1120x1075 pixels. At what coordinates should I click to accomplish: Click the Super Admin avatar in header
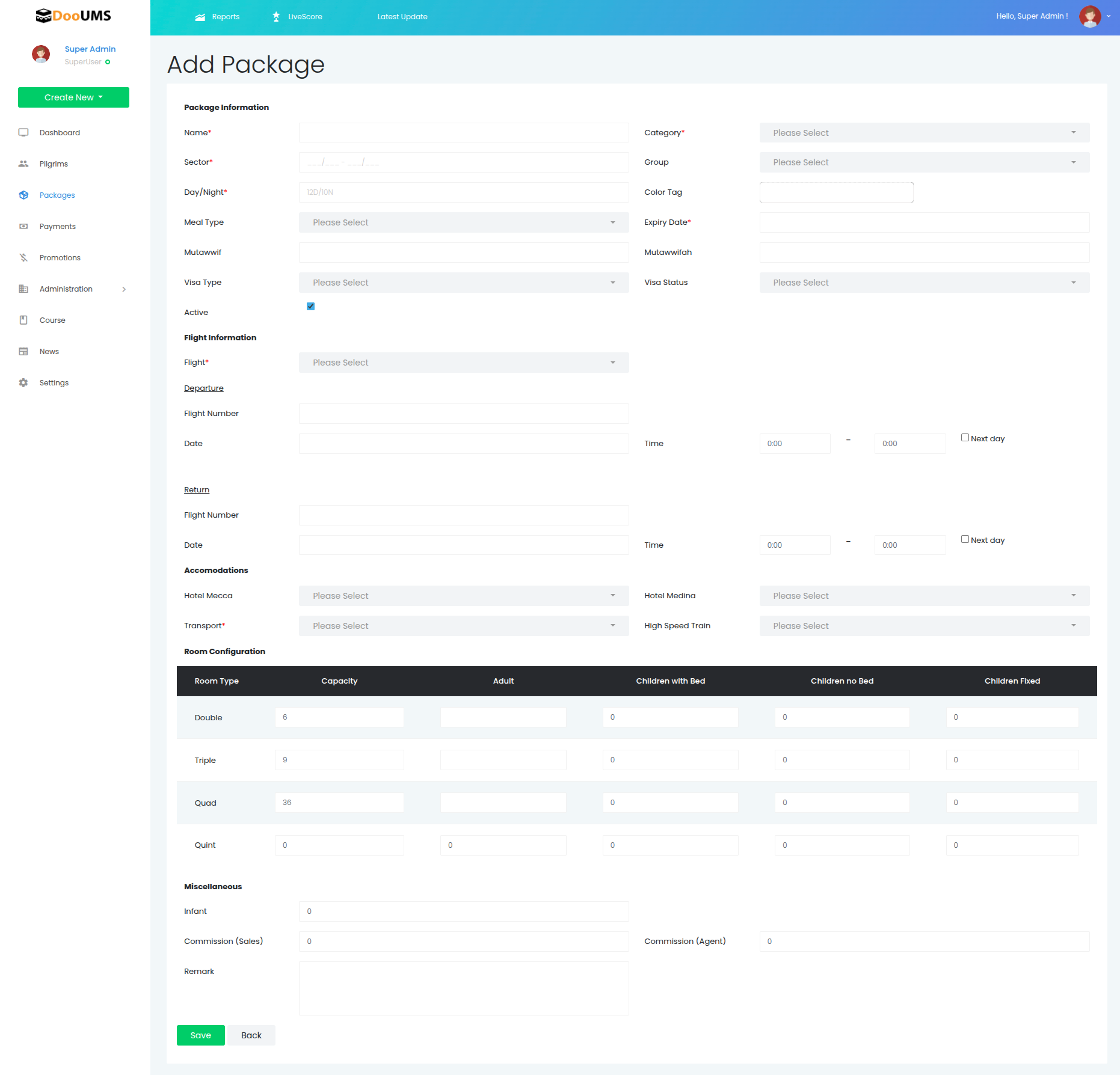[1090, 16]
